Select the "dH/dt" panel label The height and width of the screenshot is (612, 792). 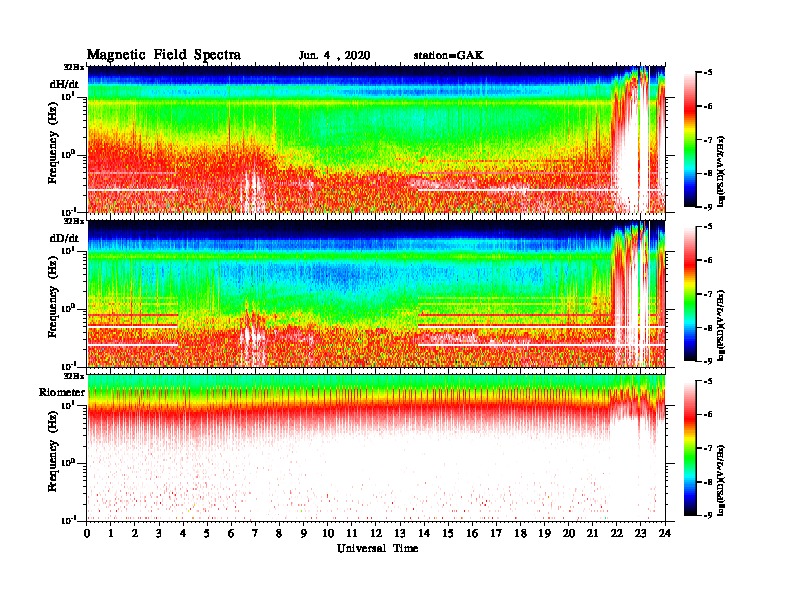64,84
